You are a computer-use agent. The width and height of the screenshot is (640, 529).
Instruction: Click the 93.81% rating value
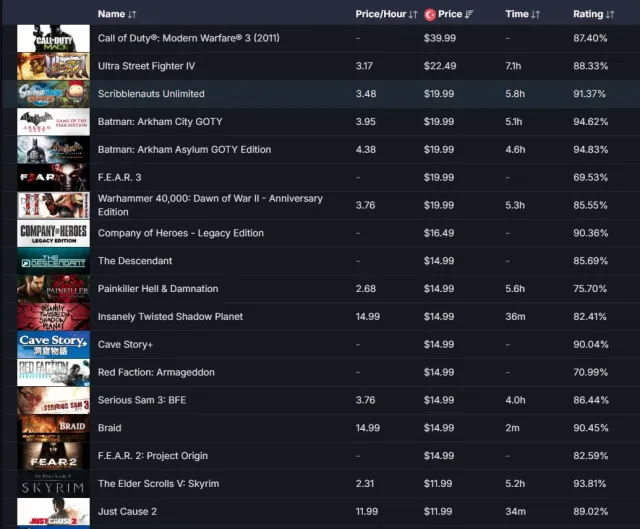click(590, 484)
